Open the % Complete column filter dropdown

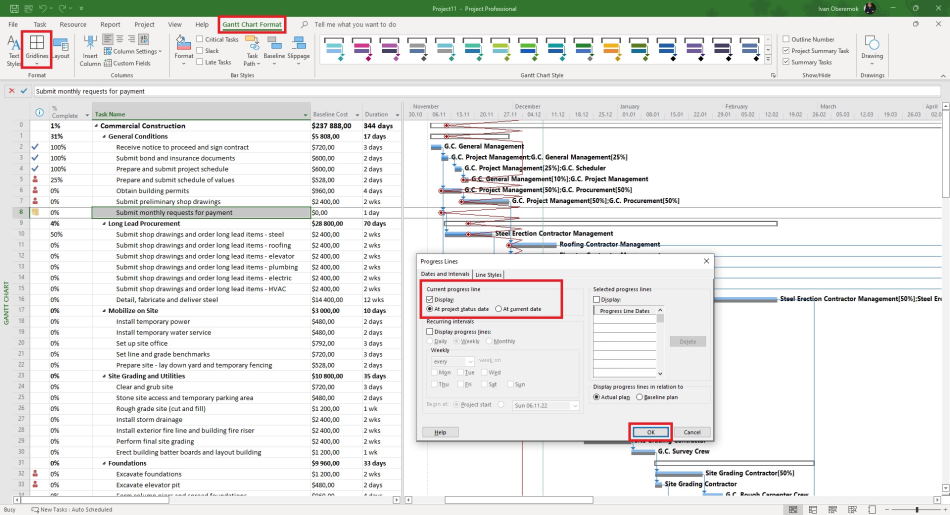click(87, 115)
